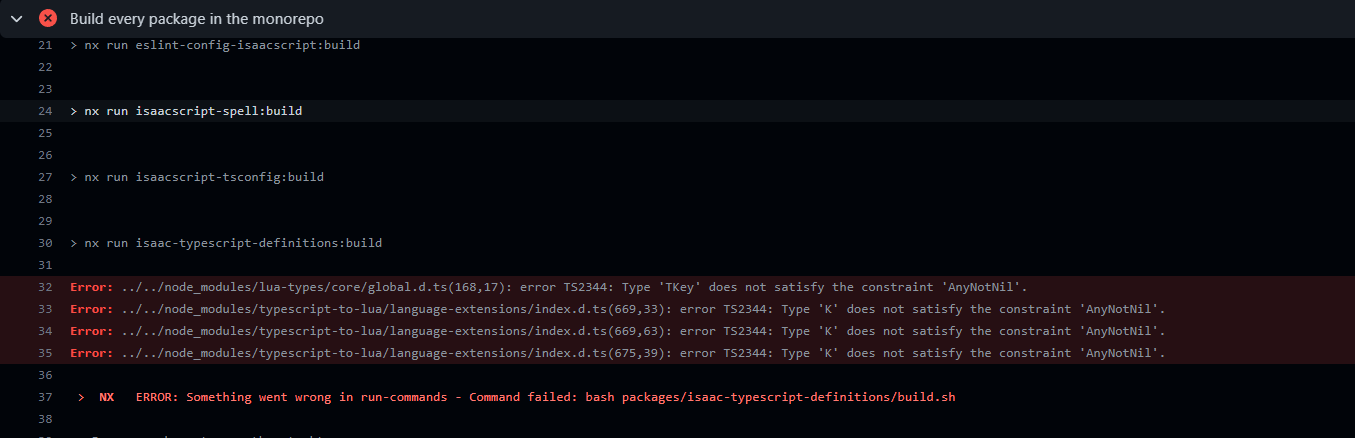Select line number 37
Viewport: 1355px width, 438px height.
(x=44, y=397)
